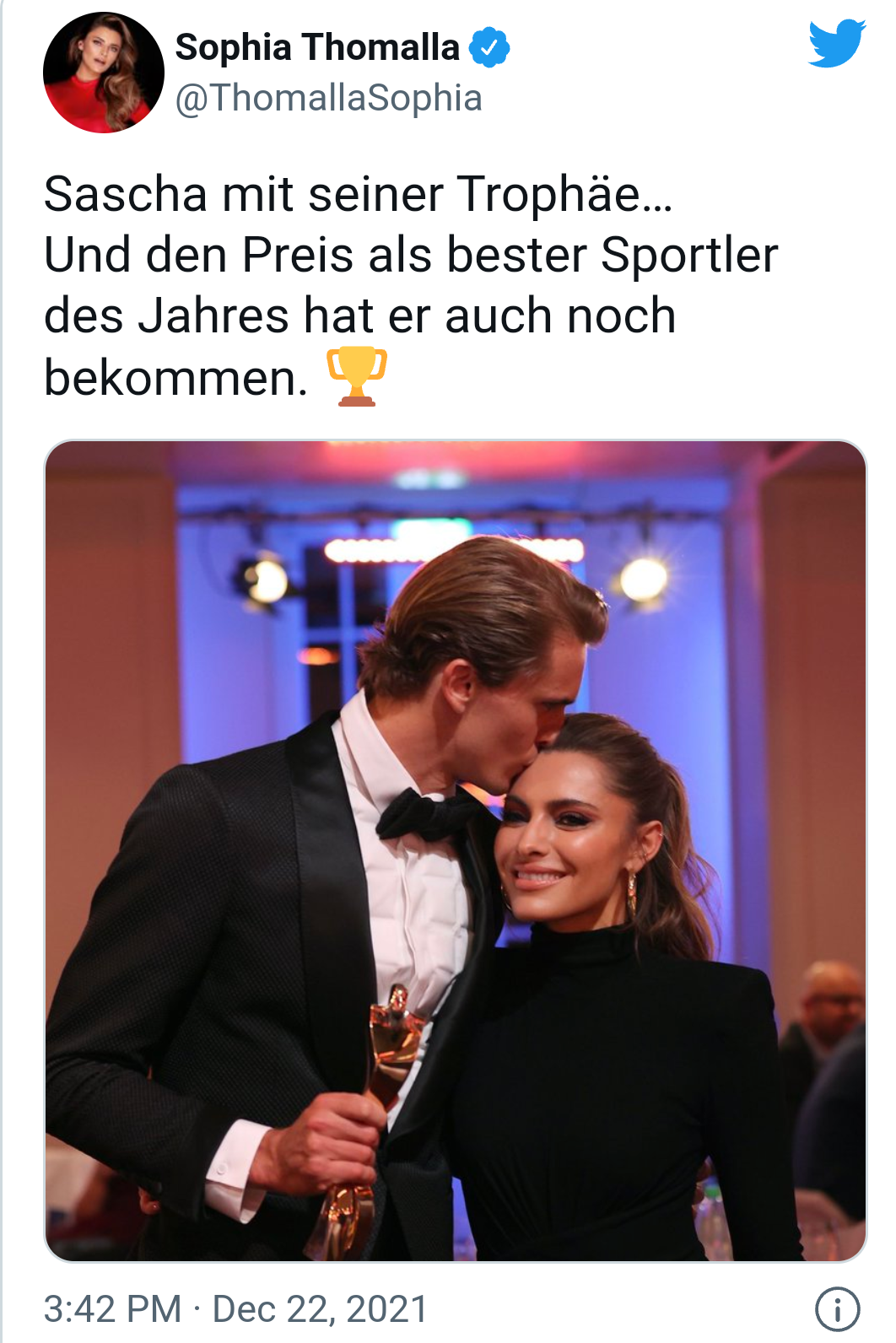Click the blue verified checkmark badge

pyautogui.click(x=489, y=46)
